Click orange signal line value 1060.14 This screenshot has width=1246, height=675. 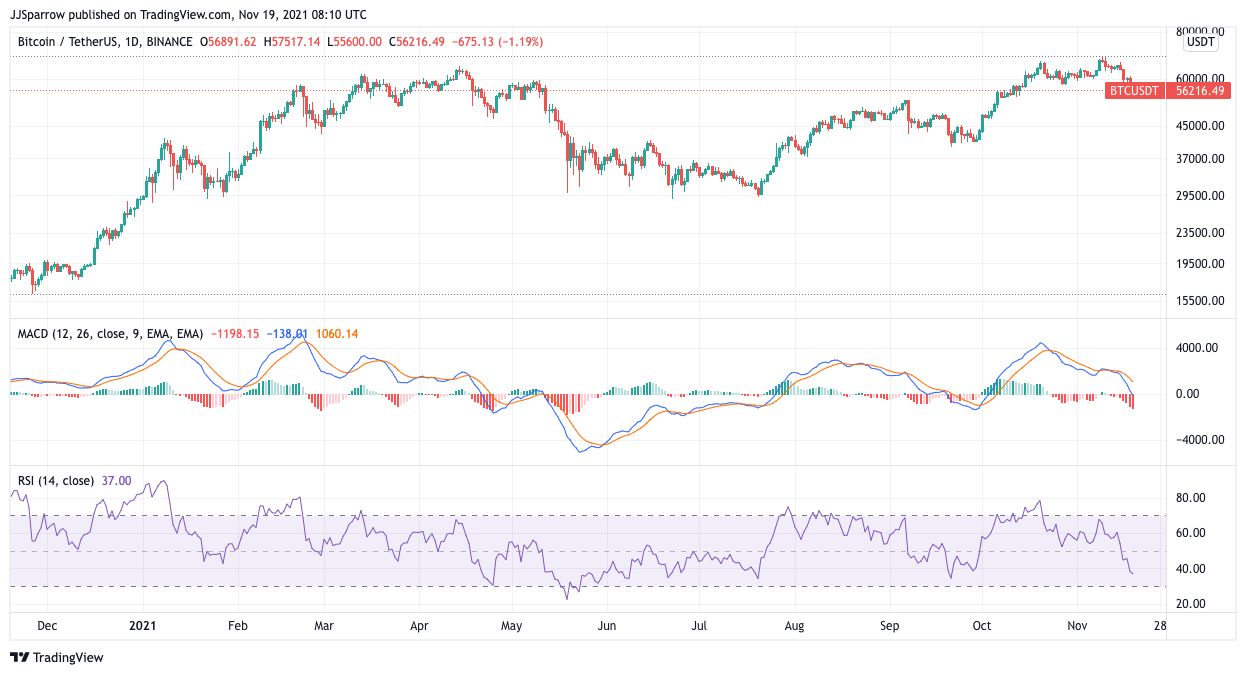(337, 333)
